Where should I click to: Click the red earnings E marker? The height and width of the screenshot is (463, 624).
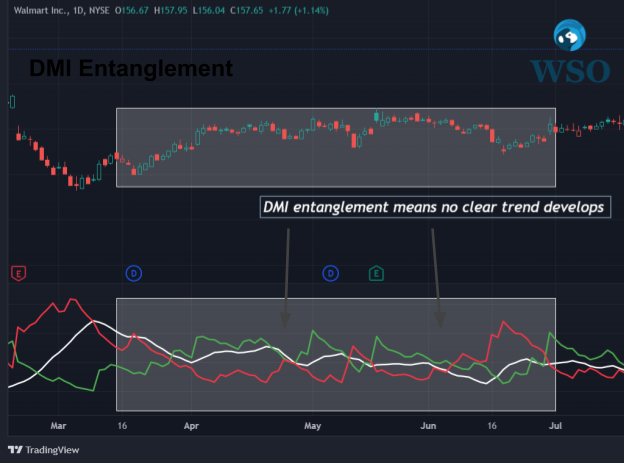[x=16, y=272]
